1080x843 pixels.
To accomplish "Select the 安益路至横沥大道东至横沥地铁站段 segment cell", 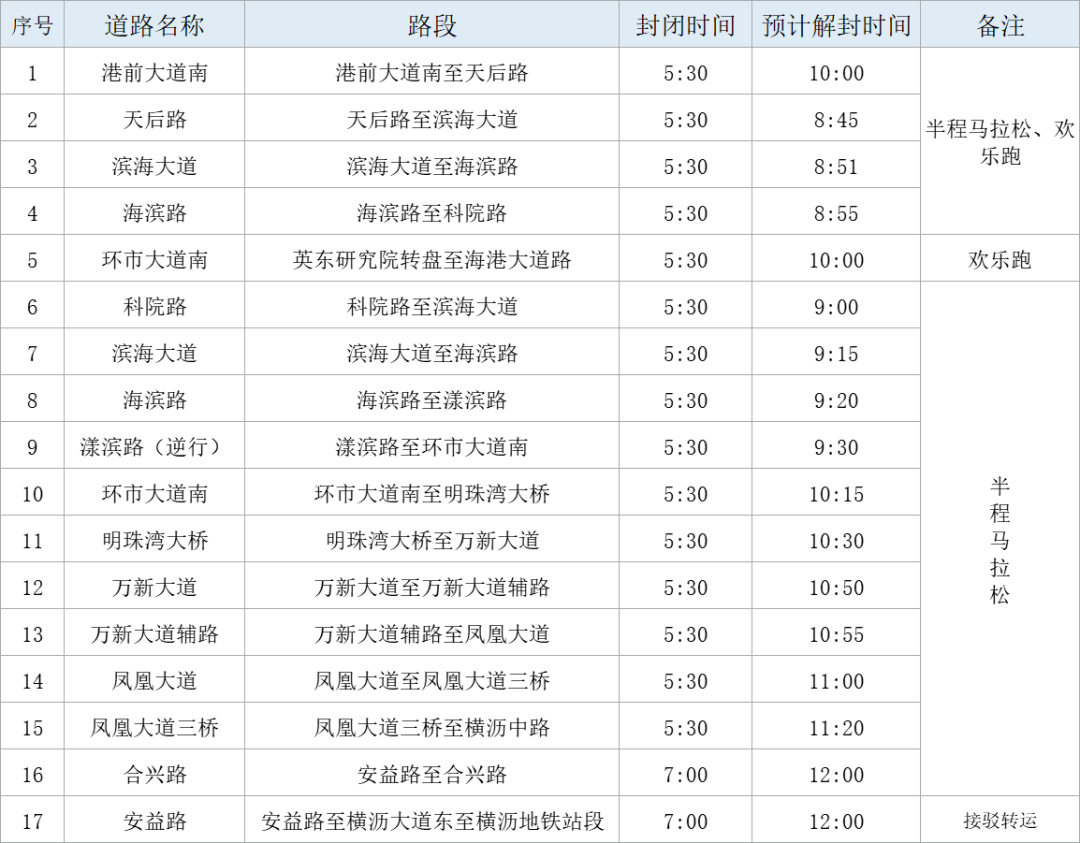I will point(432,822).
